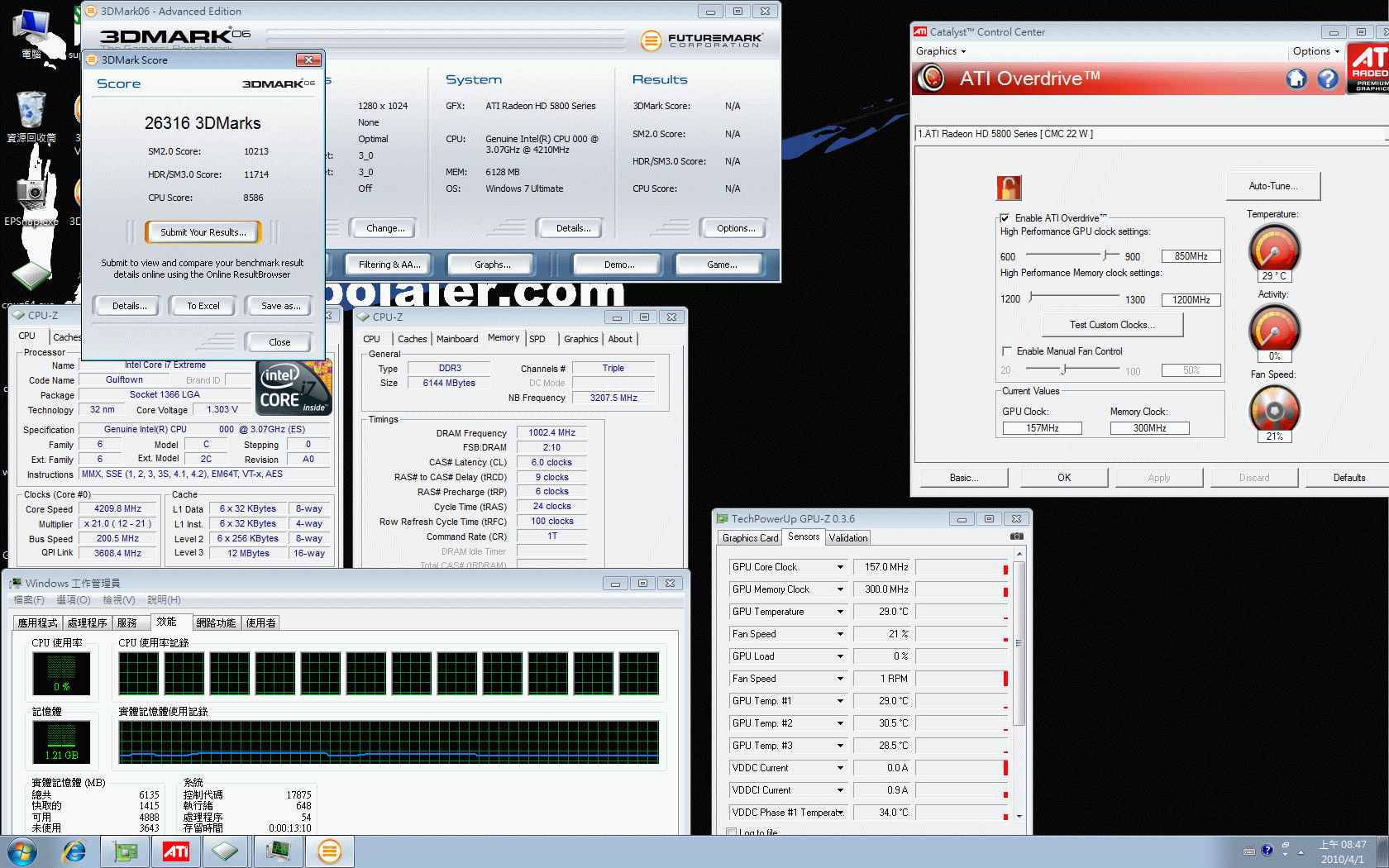Open CPU-Z Mainboard tab

tap(457, 339)
